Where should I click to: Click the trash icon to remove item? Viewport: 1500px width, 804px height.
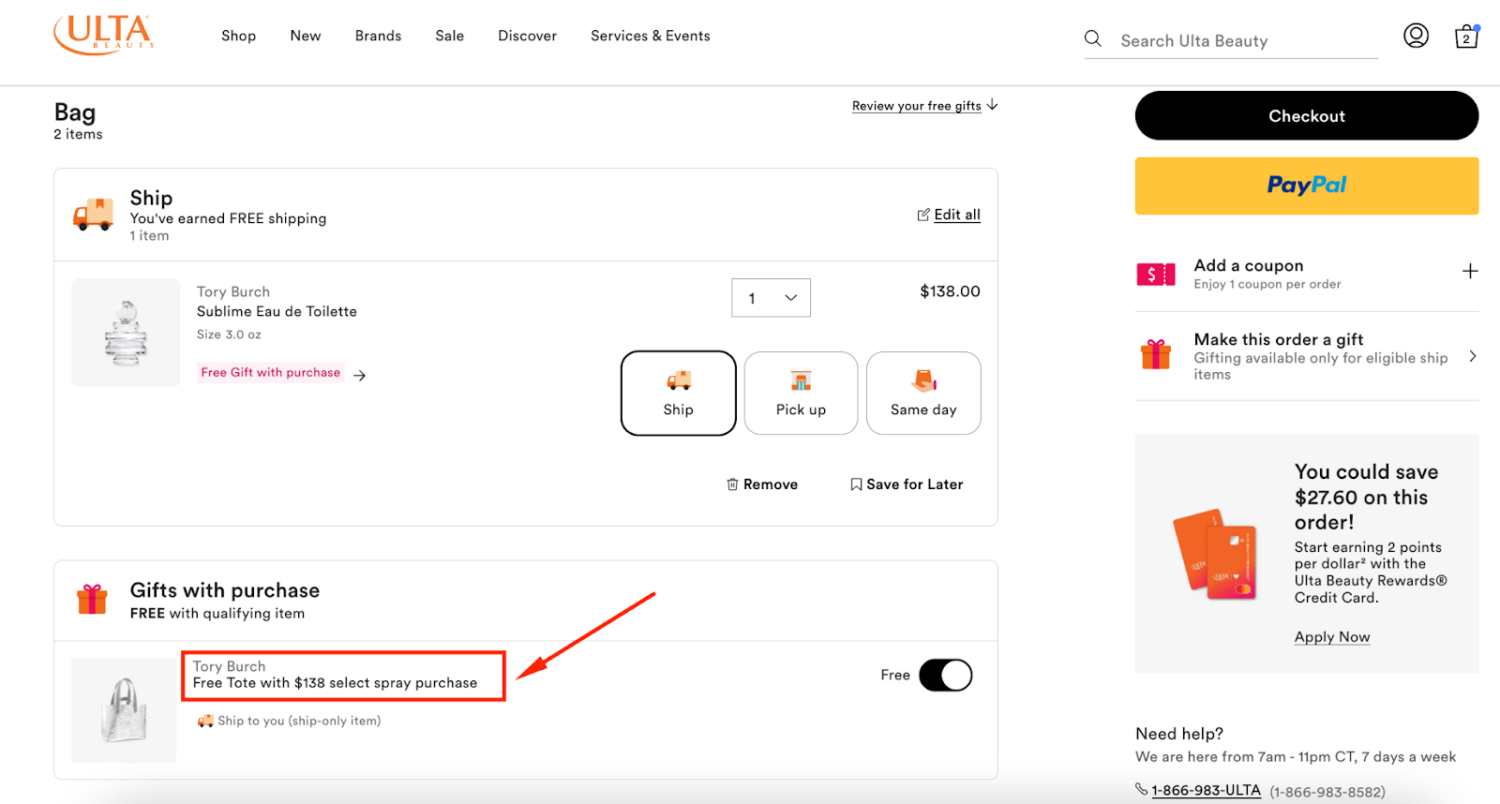[x=733, y=484]
